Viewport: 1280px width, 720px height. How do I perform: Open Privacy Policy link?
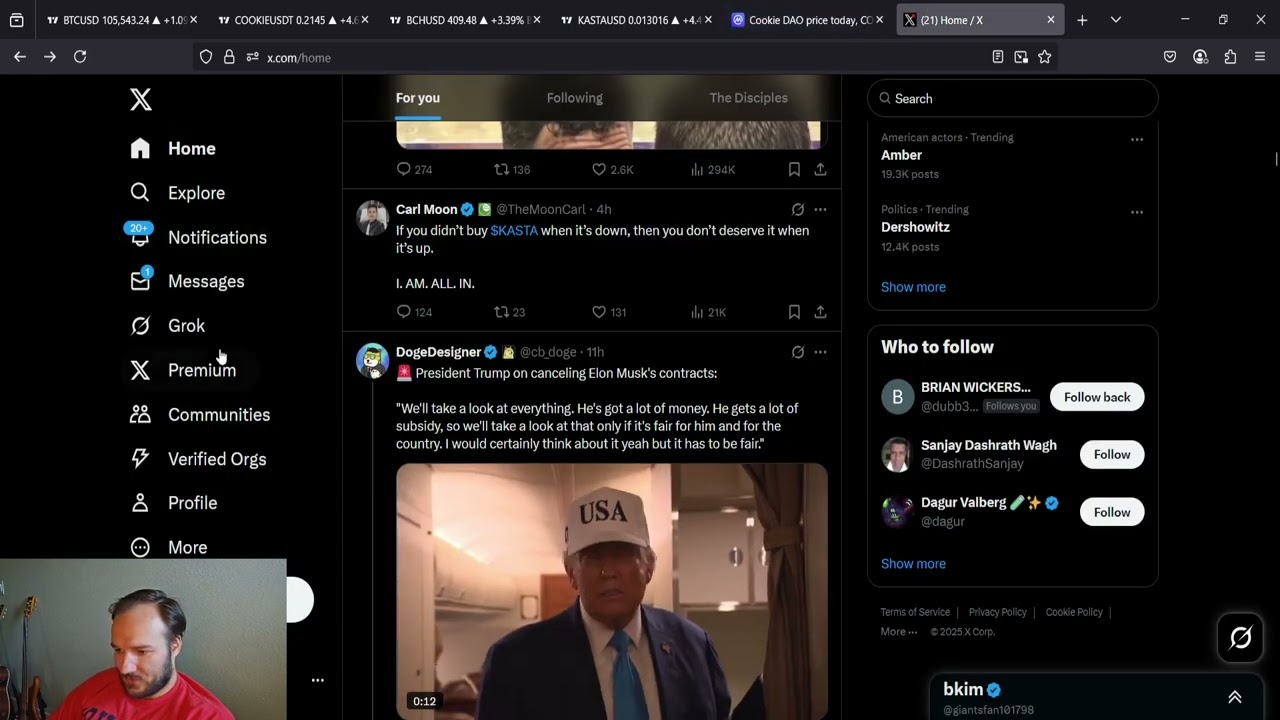pos(997,612)
